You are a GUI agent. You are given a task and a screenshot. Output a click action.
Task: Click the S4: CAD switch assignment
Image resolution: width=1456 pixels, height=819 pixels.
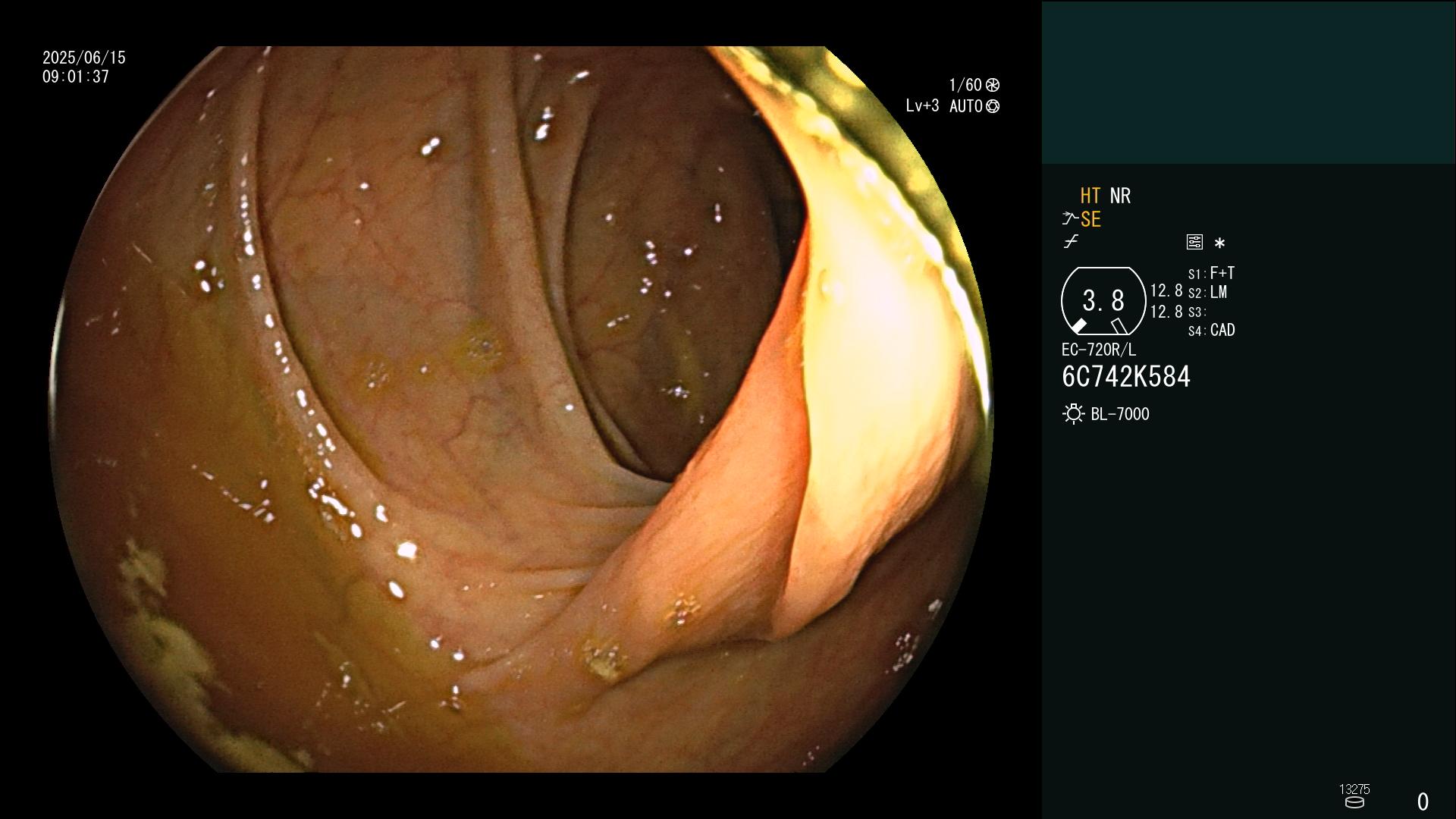tap(1211, 330)
